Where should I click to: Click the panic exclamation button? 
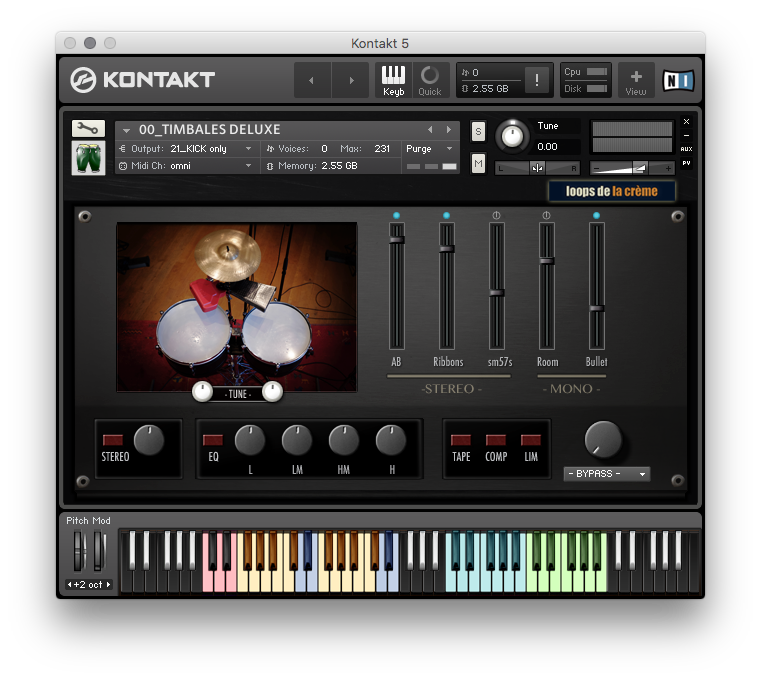tap(536, 80)
